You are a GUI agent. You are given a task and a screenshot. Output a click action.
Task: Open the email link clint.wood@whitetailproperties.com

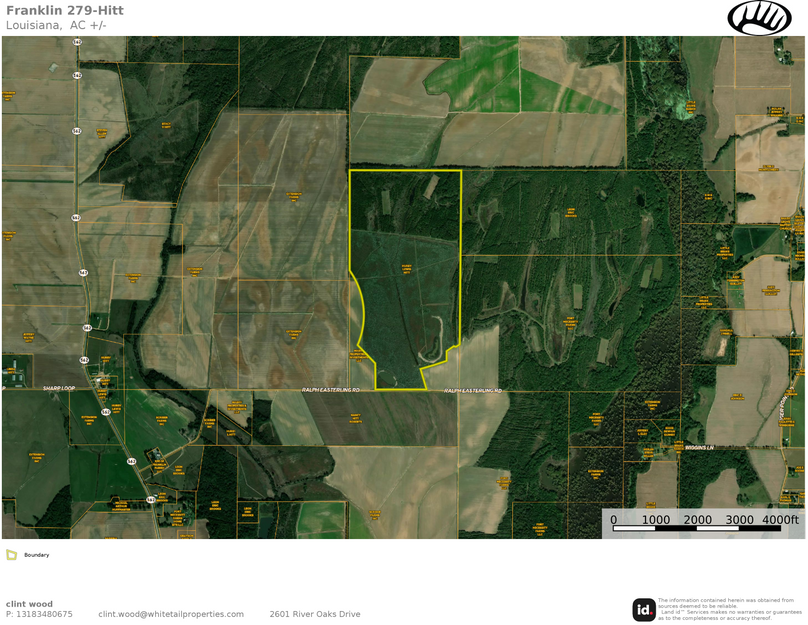pyautogui.click(x=171, y=613)
